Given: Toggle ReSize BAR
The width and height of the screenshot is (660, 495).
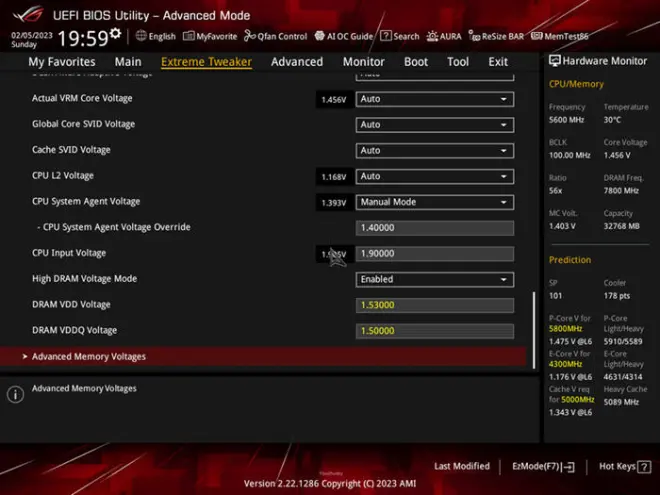Looking at the screenshot, I should pos(496,36).
